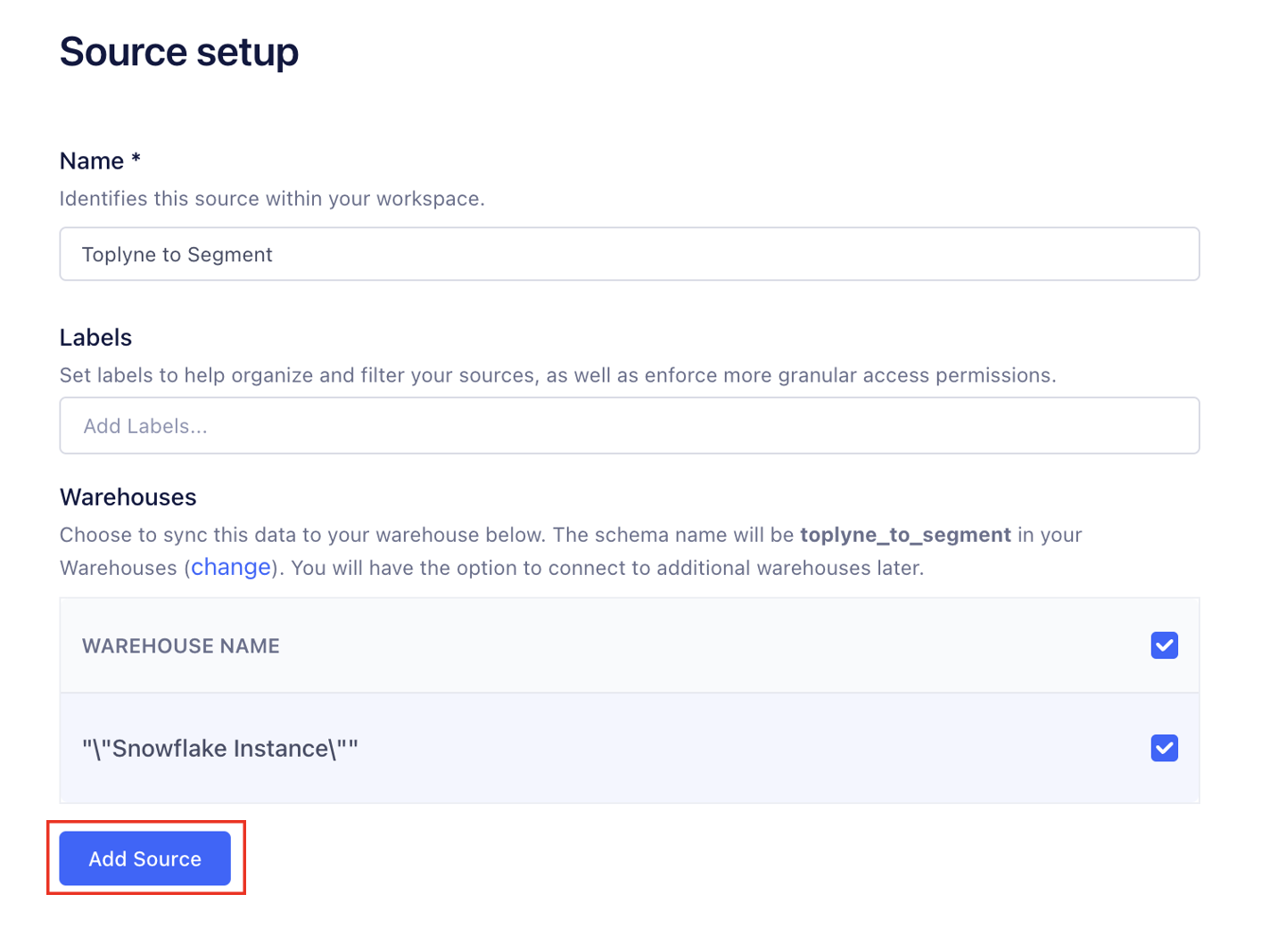
Task: Select the Snowflake Instance row text
Action: (220, 748)
